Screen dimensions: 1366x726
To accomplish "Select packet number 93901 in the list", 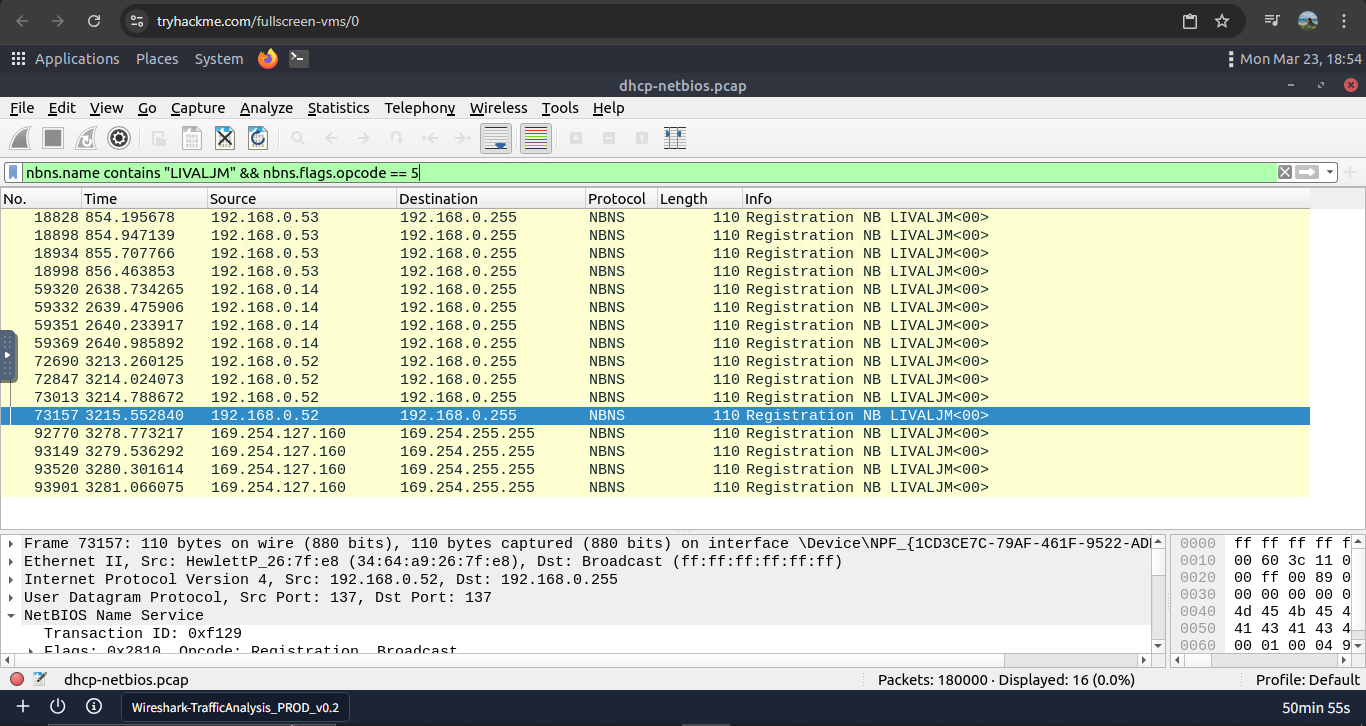I will [x=655, y=488].
